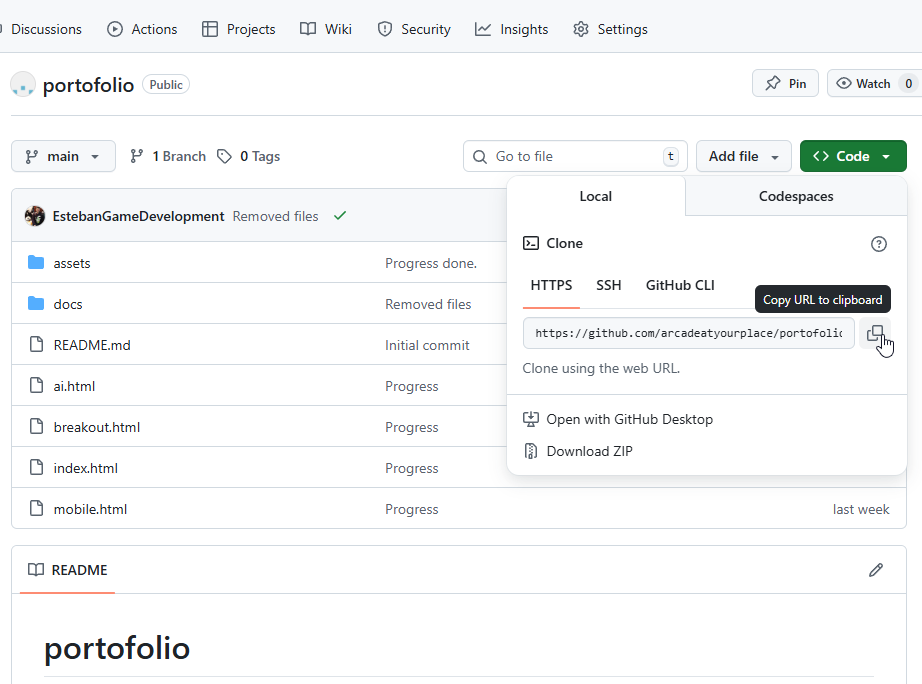Pin the portofolio repository

(785, 84)
